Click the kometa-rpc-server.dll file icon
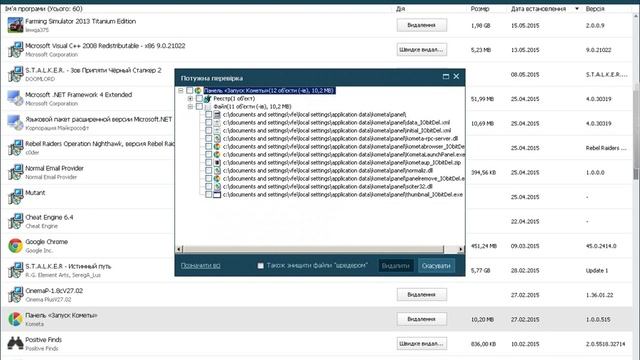The width and height of the screenshot is (640, 360). point(217,138)
